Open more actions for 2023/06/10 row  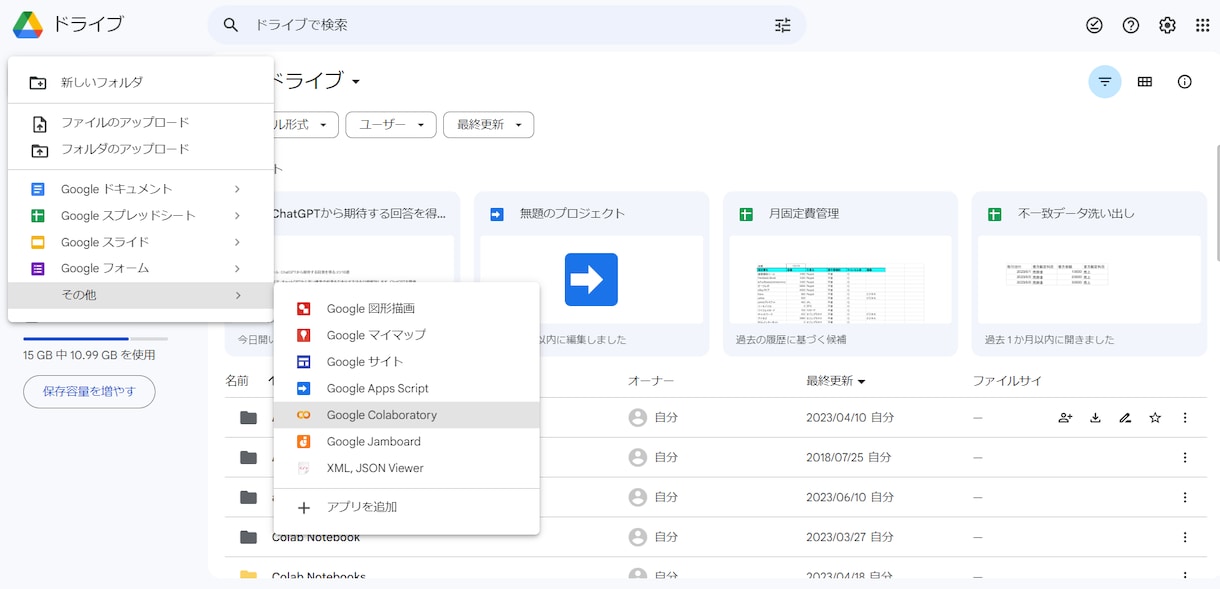[1185, 497]
